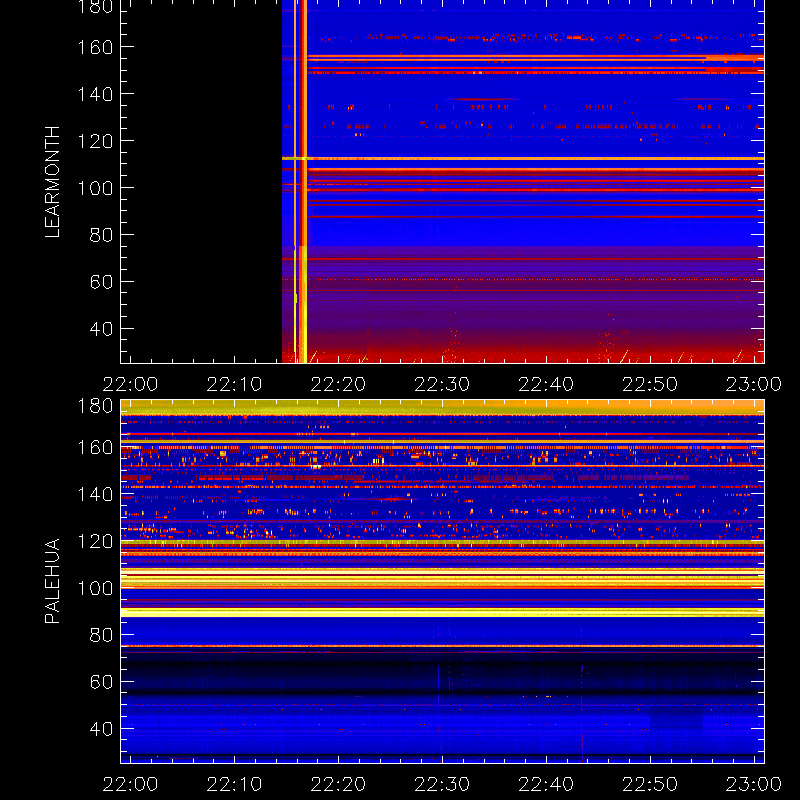This screenshot has width=800, height=800.
Task: Select the 160 tick on PALEHUA axis
Action: [x=95, y=447]
